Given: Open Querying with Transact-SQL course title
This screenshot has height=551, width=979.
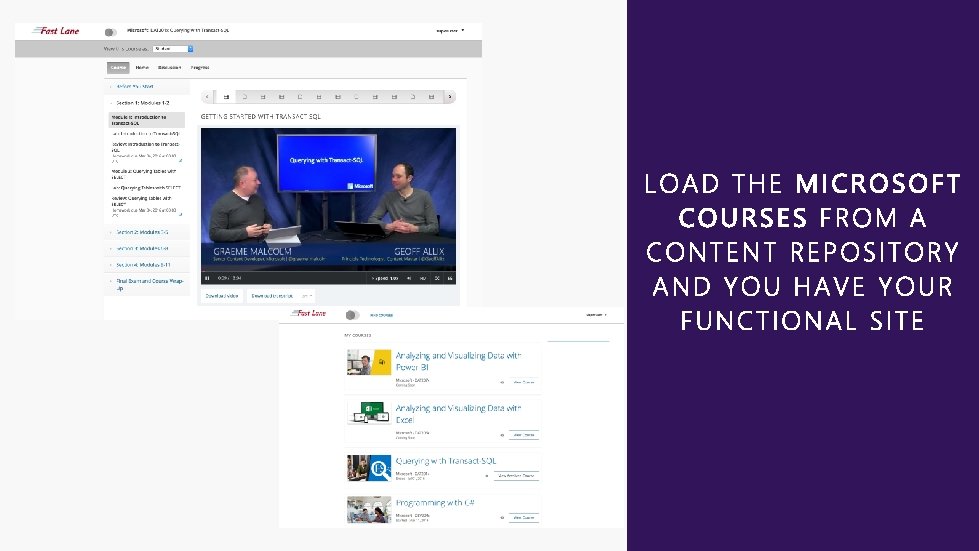Looking at the screenshot, I should pos(446,461).
